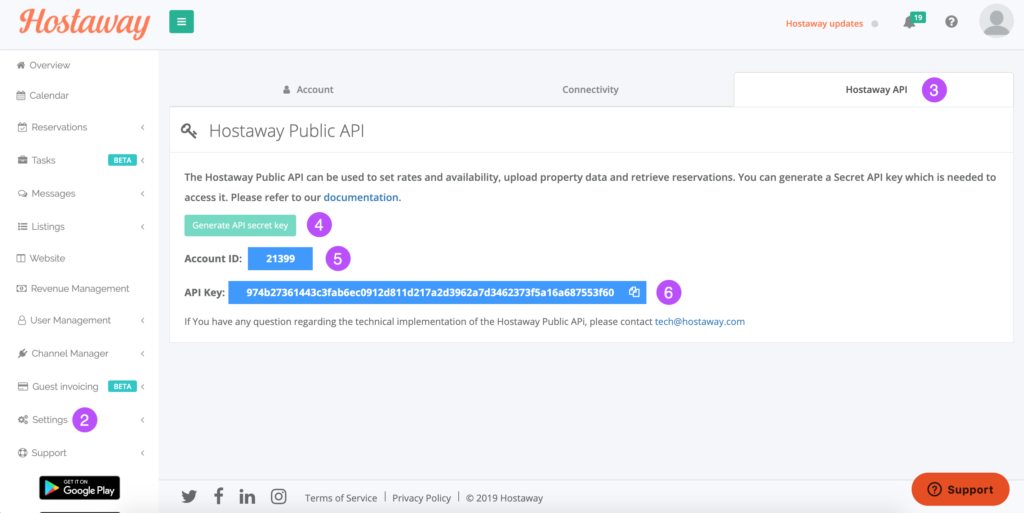
Task: Click the BETA badge next to Tasks
Action: (x=122, y=160)
